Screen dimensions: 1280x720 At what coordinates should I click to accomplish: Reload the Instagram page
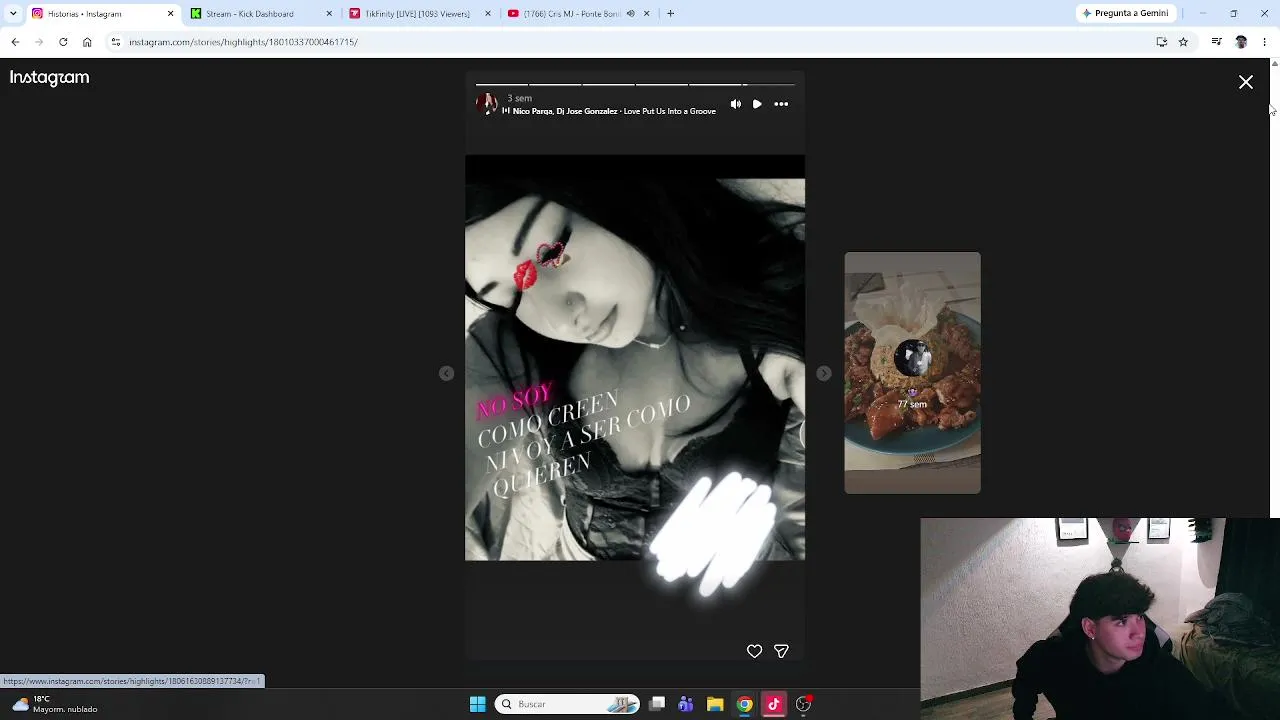[63, 42]
